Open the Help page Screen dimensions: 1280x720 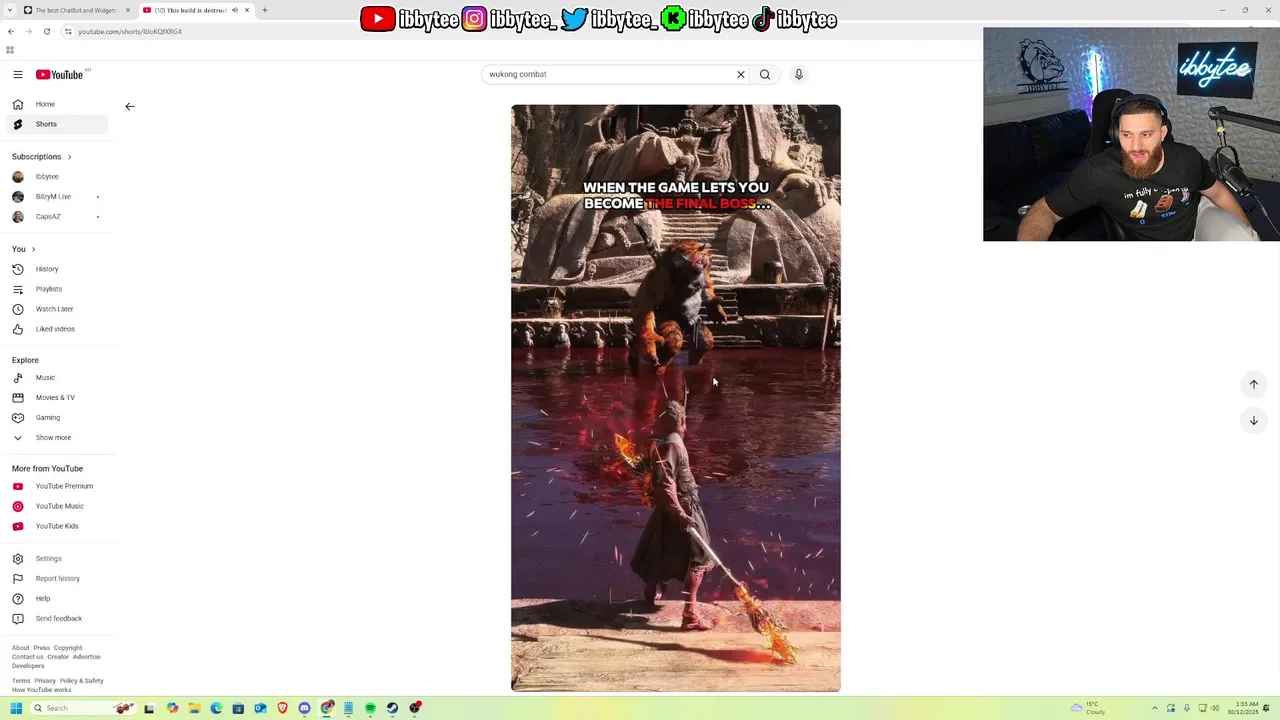coord(57,599)
